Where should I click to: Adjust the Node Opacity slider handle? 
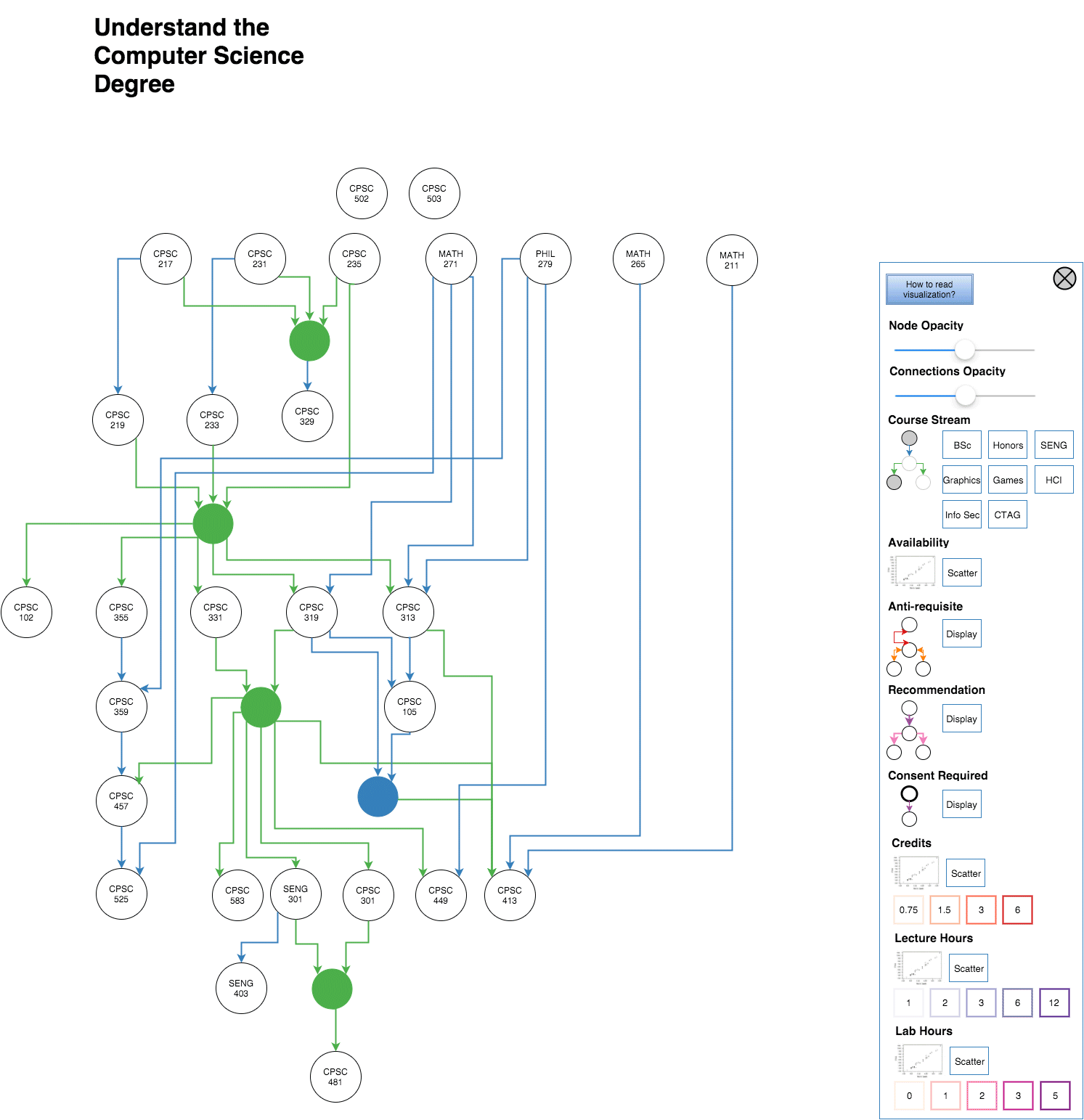[965, 350]
